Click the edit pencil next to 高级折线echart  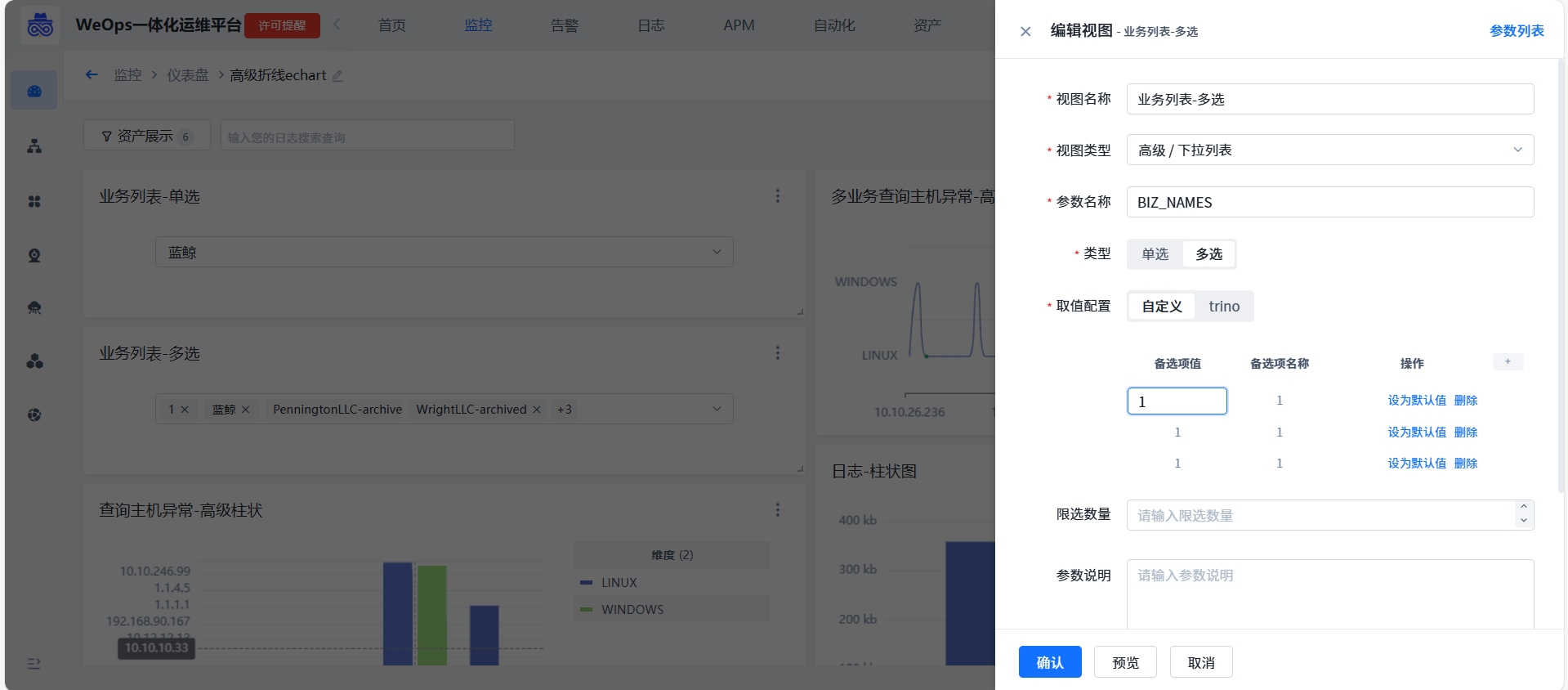point(337,76)
